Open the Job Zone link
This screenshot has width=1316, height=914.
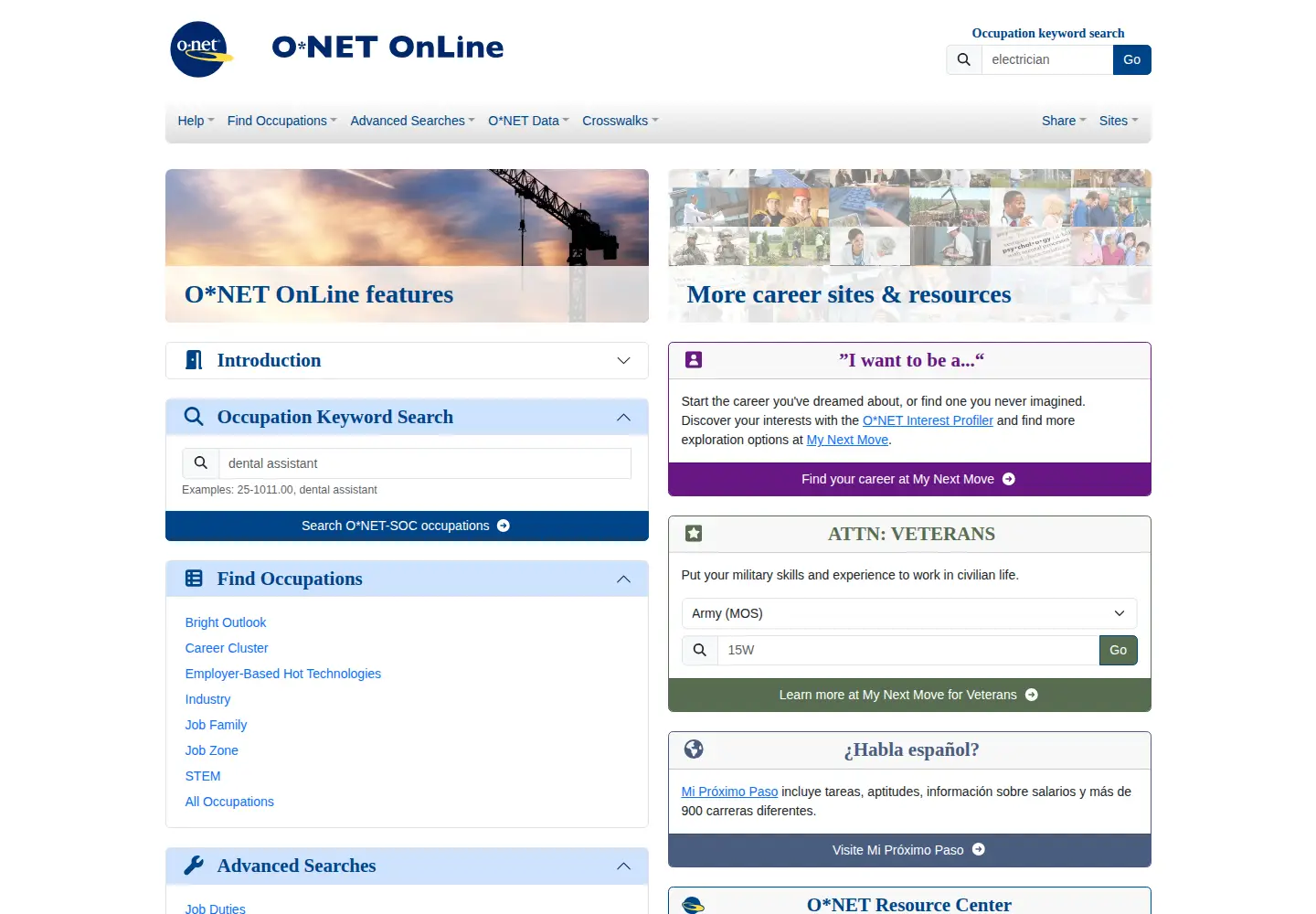tap(212, 750)
